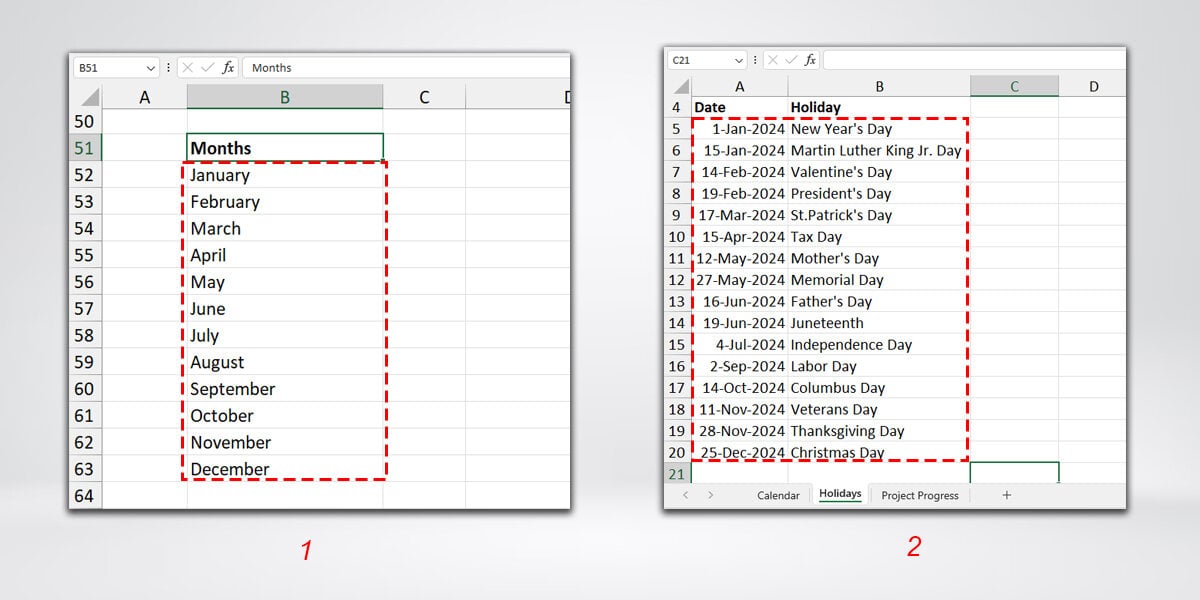
Task: Click the enter checkmark icon in right formula bar
Action: pyautogui.click(x=791, y=60)
